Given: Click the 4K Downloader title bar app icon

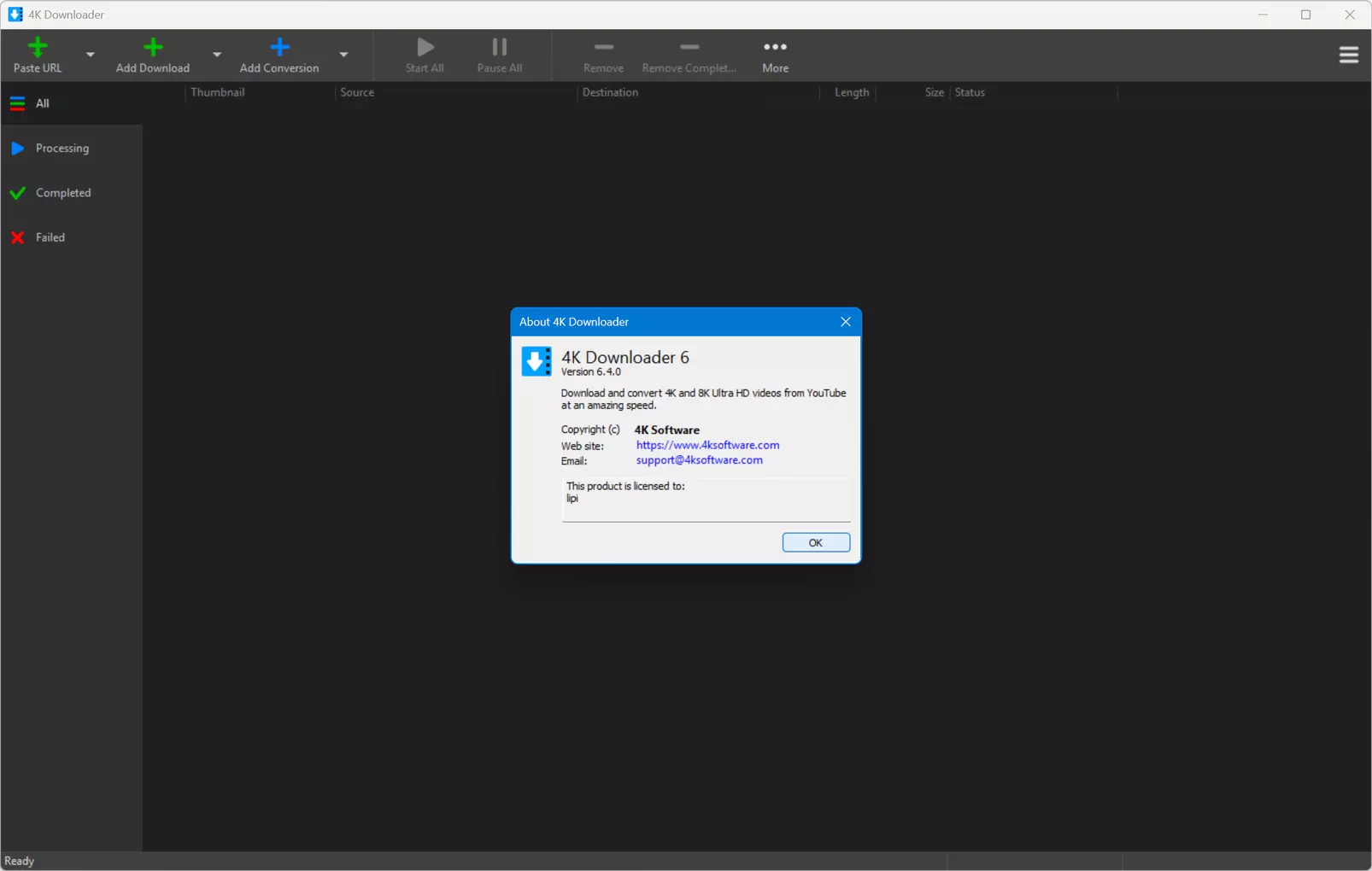Looking at the screenshot, I should tap(15, 15).
